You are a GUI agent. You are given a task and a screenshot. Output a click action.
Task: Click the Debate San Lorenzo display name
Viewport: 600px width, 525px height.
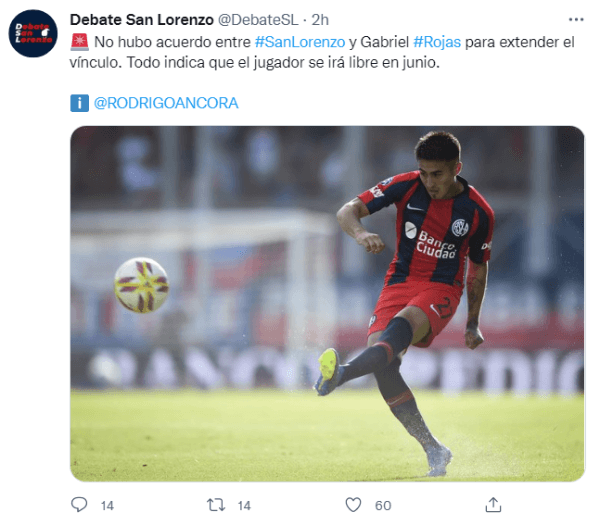tap(142, 20)
